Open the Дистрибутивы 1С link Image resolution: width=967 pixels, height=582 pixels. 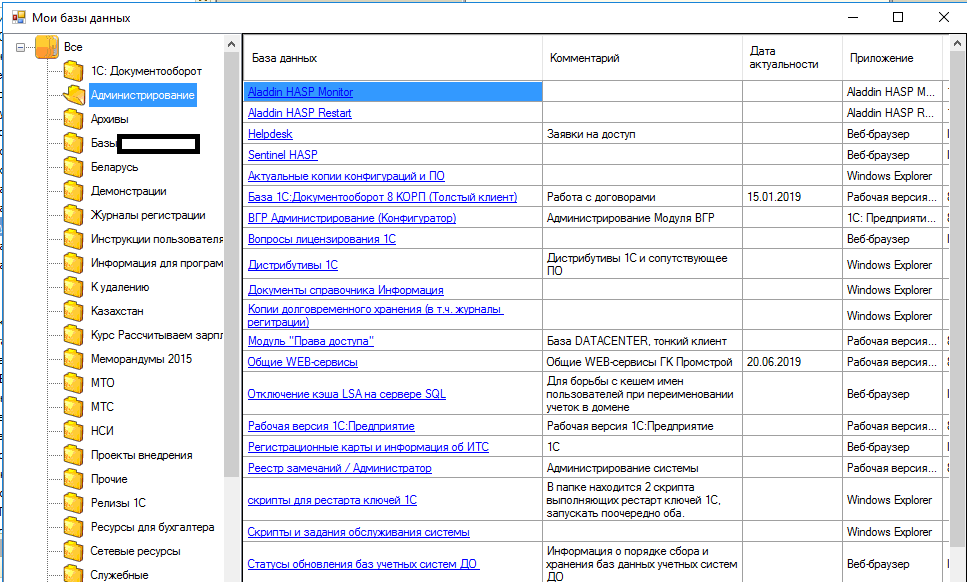293,264
